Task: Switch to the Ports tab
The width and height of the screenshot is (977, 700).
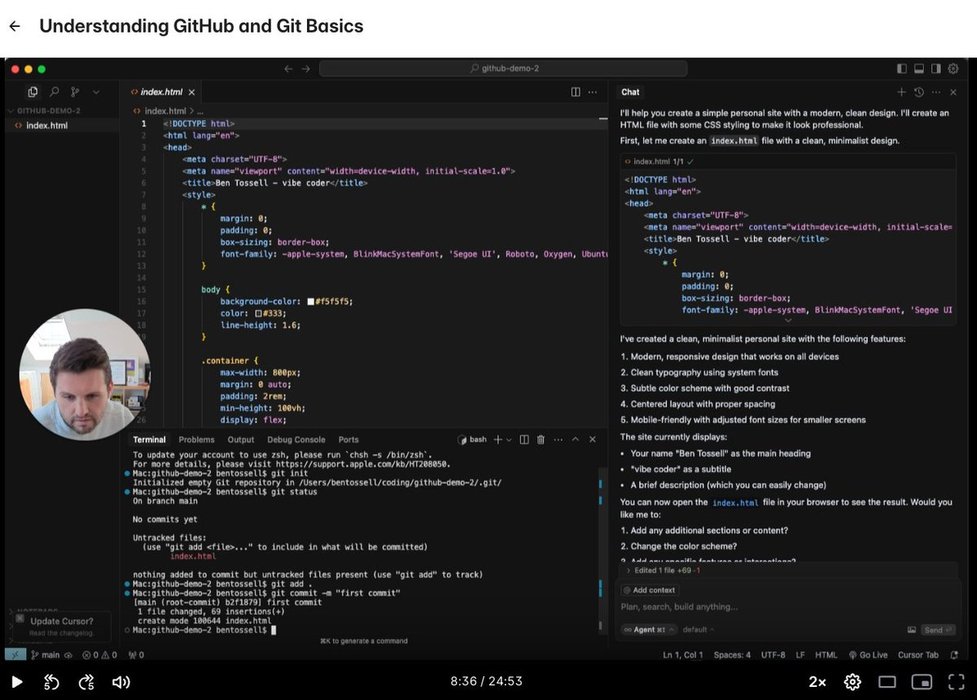Action: [x=348, y=440]
